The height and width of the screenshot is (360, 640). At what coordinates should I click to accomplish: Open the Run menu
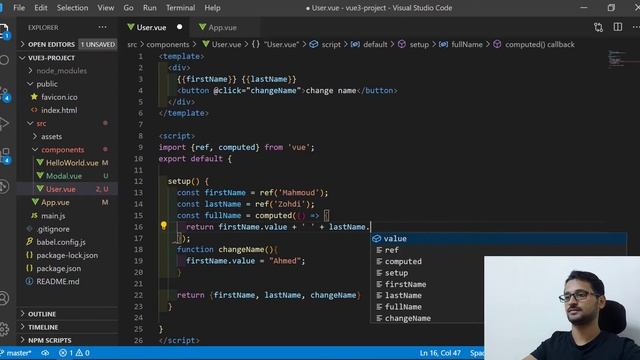(150, 8)
